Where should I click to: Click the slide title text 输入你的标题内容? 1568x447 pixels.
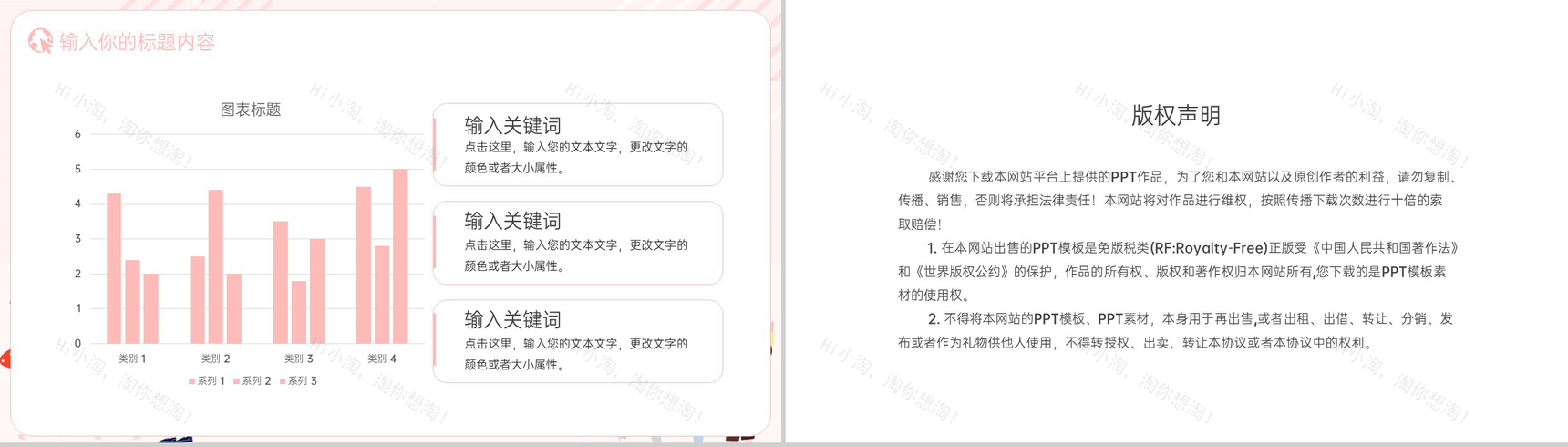tap(137, 42)
